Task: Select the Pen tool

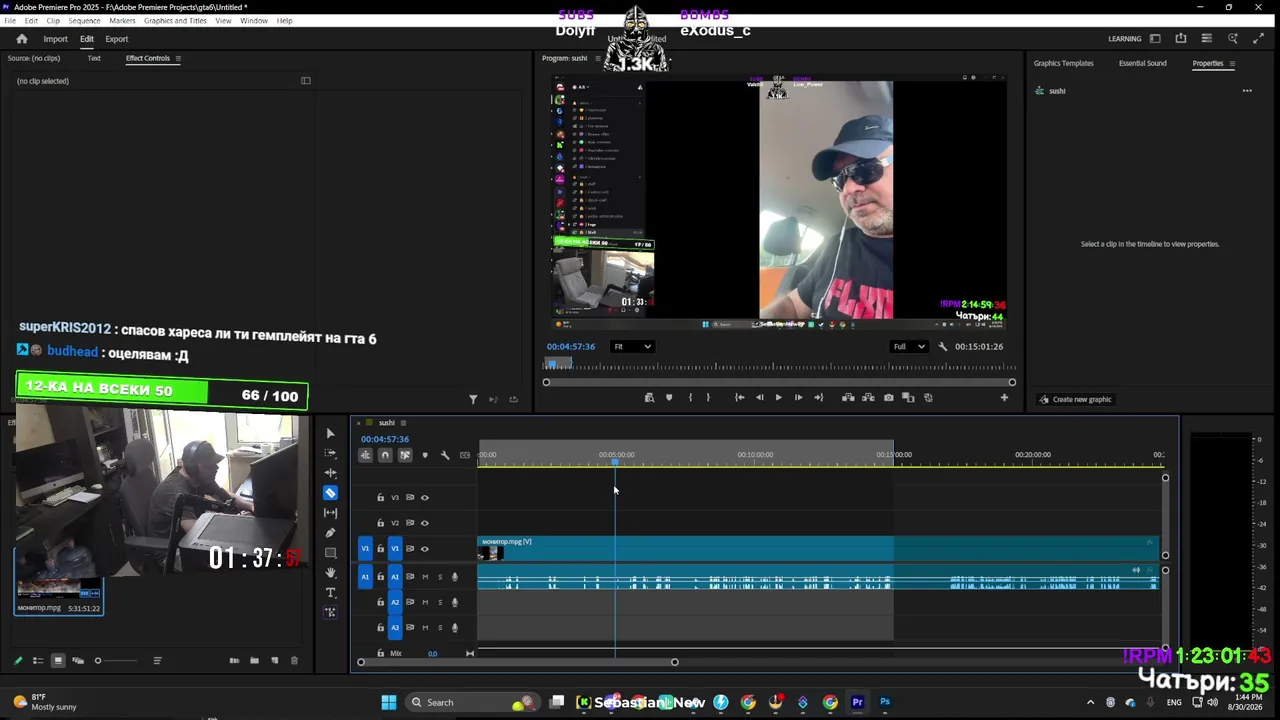Action: [x=331, y=533]
